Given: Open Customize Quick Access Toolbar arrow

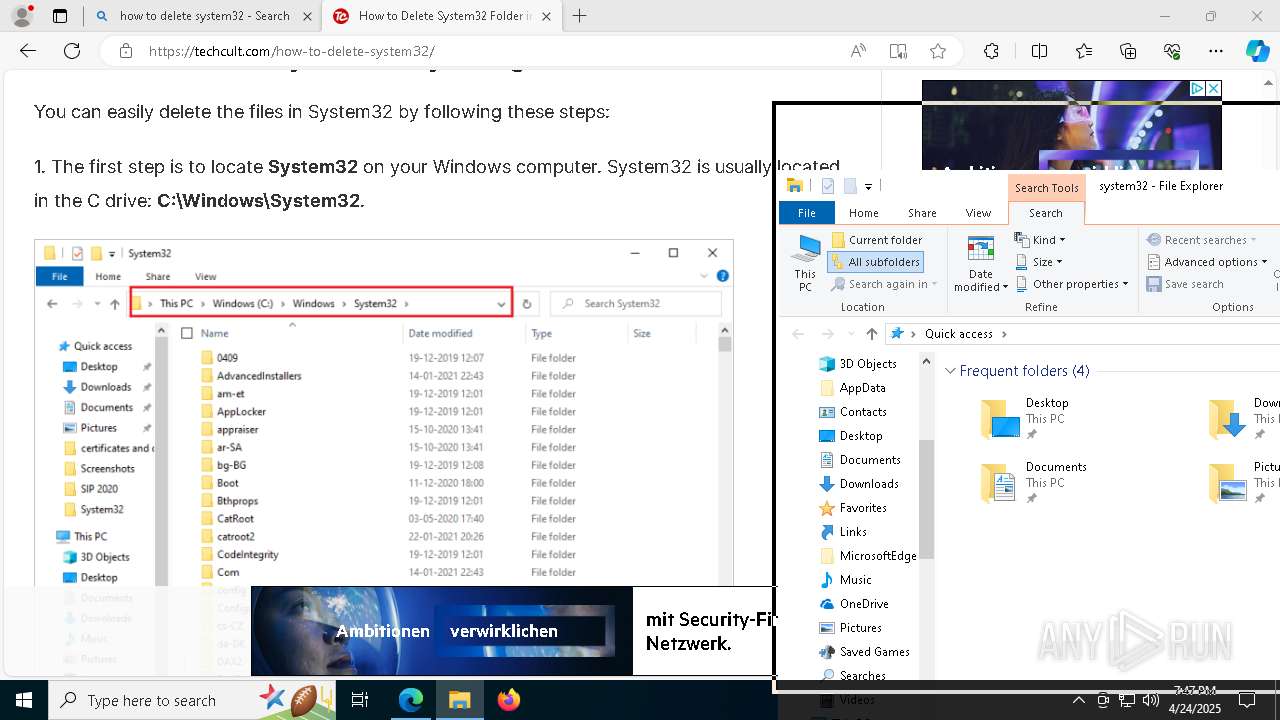Looking at the screenshot, I should pyautogui.click(x=868, y=186).
